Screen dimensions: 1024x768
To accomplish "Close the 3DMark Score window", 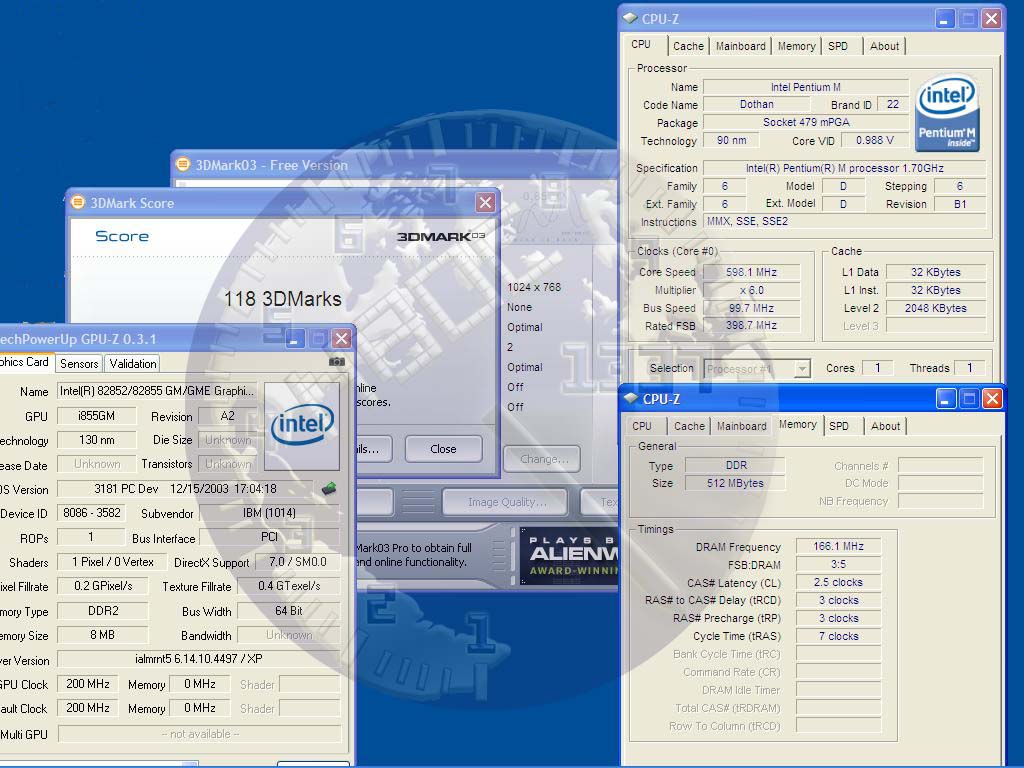I will [x=485, y=202].
